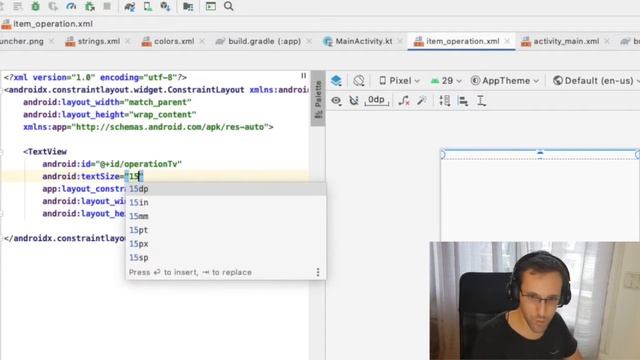640x360 pixels.
Task: Select 15dp autocomplete suggestion
Action: 226,189
